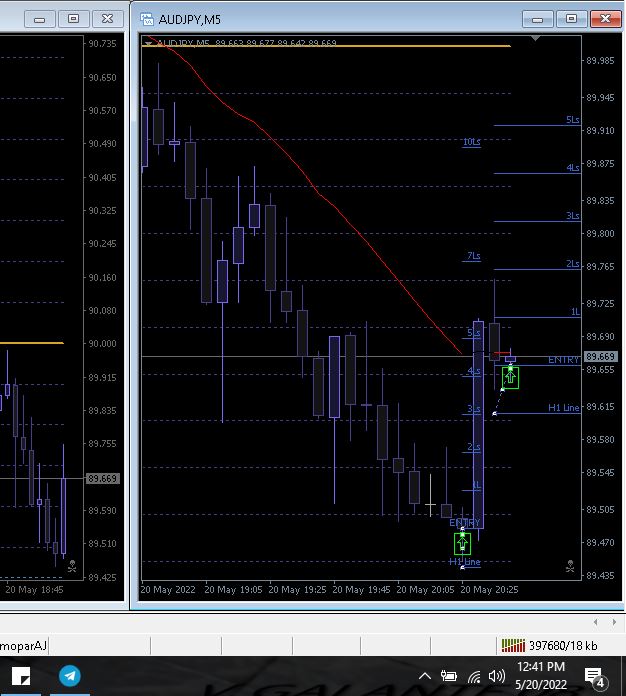Click the skull icon in AUDJPY,M5 chart corner
The image size is (626, 696).
pyautogui.click(x=571, y=566)
